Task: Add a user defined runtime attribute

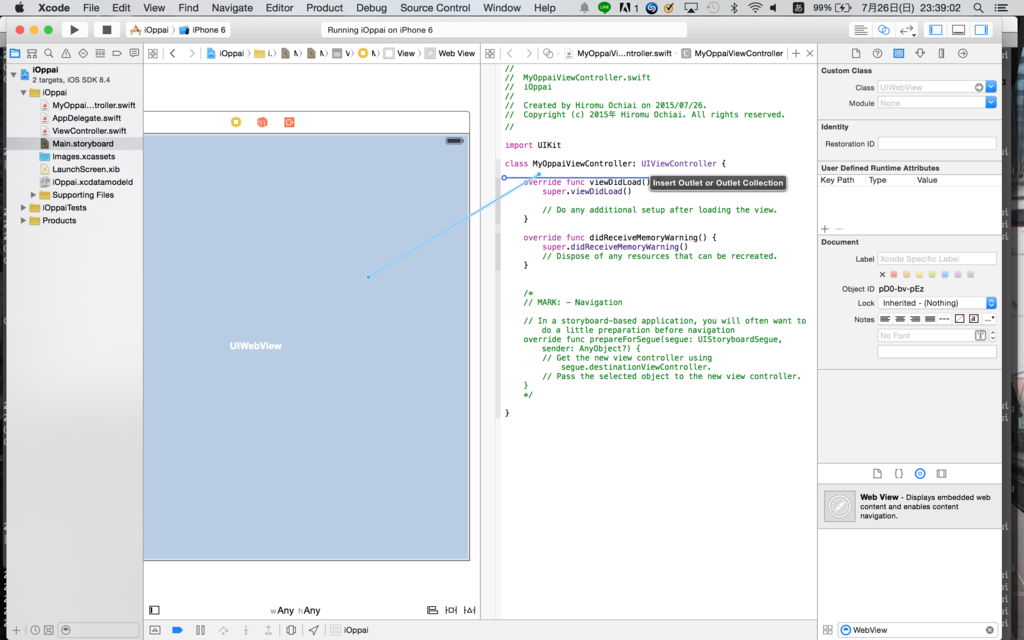Action: [x=825, y=229]
